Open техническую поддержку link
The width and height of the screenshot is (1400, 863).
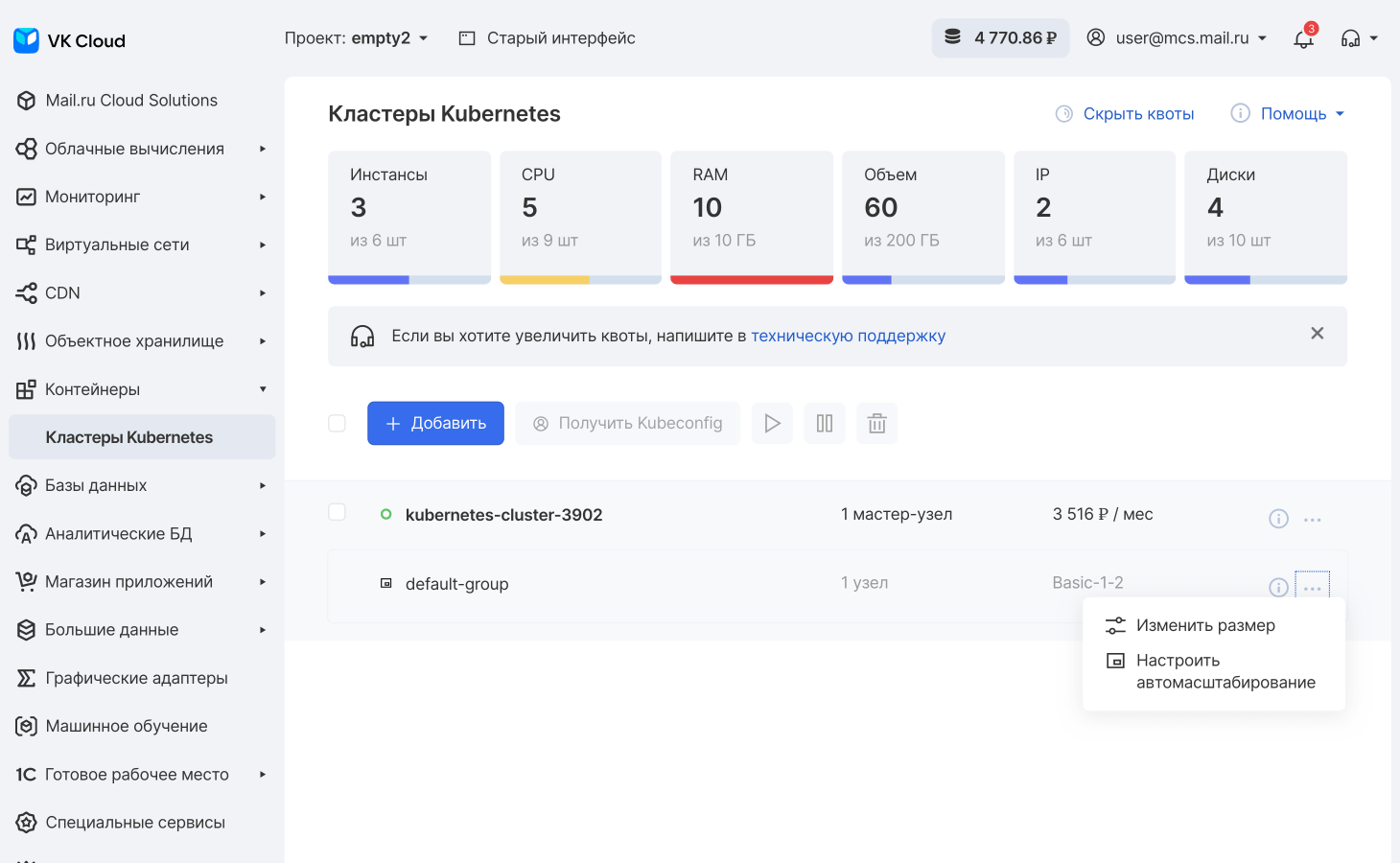848,336
